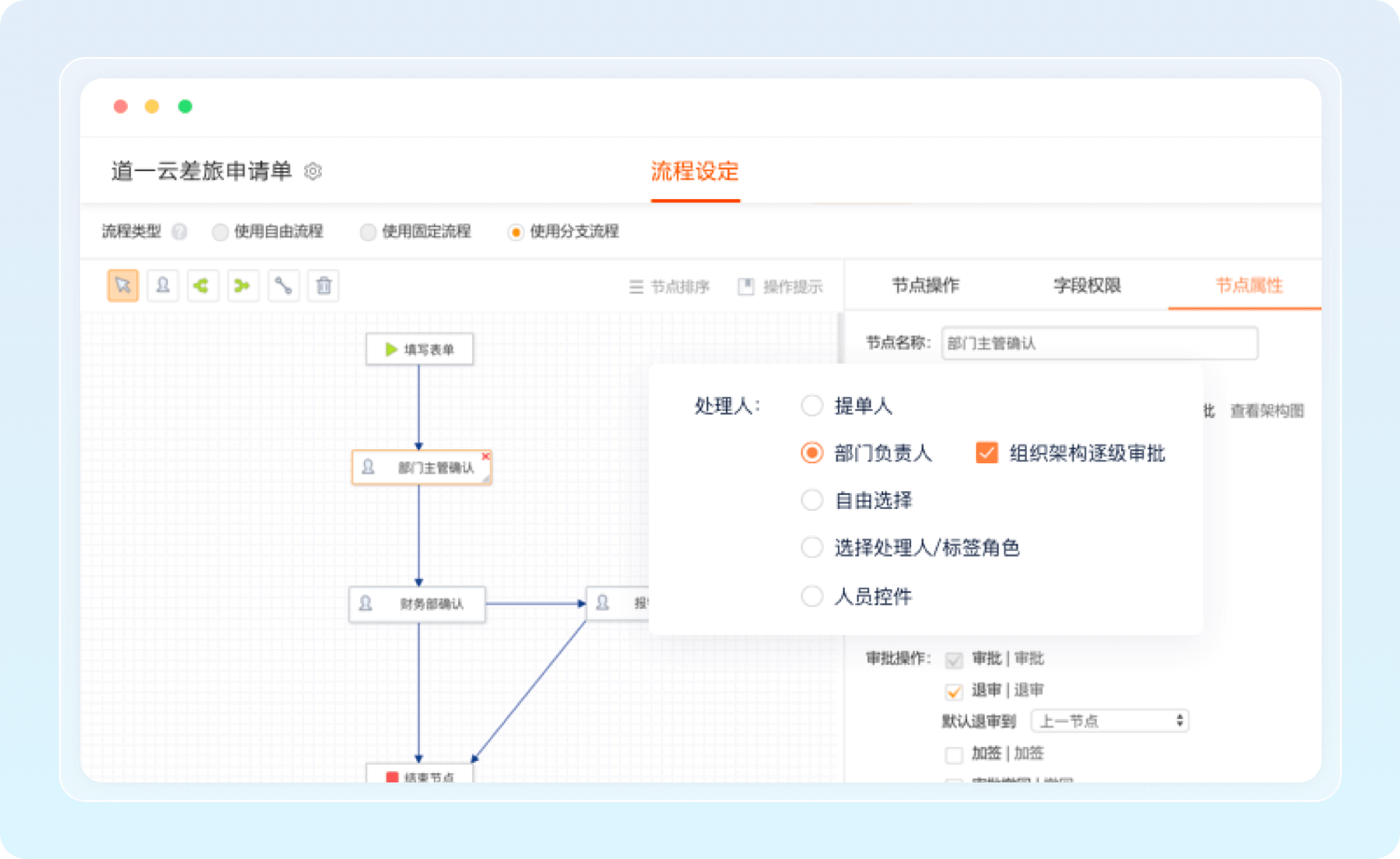Select 使用自由流程 radio option
The image size is (1400, 859).
(x=220, y=232)
